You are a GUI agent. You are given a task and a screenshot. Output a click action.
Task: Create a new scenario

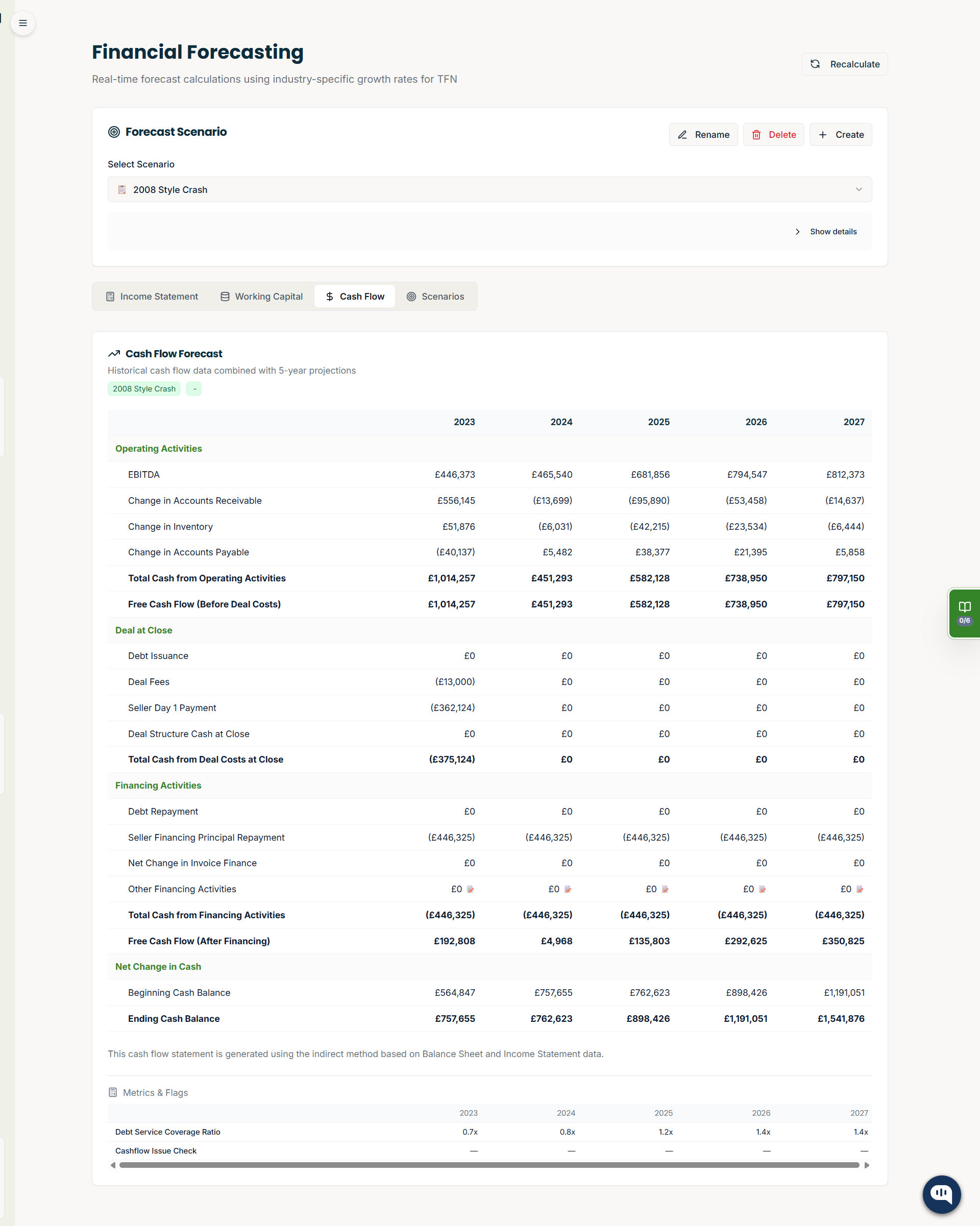click(x=840, y=135)
